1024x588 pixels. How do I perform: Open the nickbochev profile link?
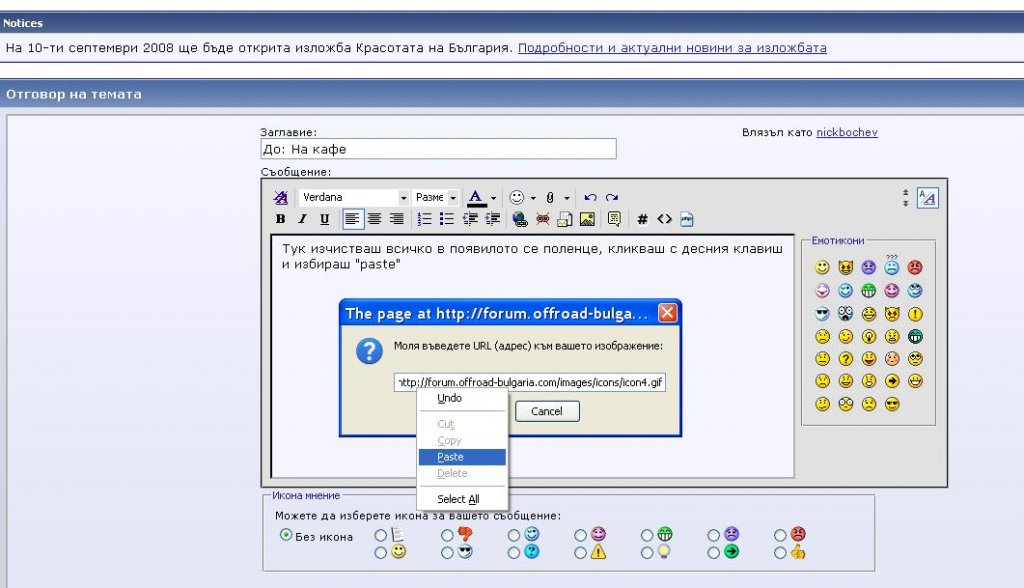click(x=846, y=132)
